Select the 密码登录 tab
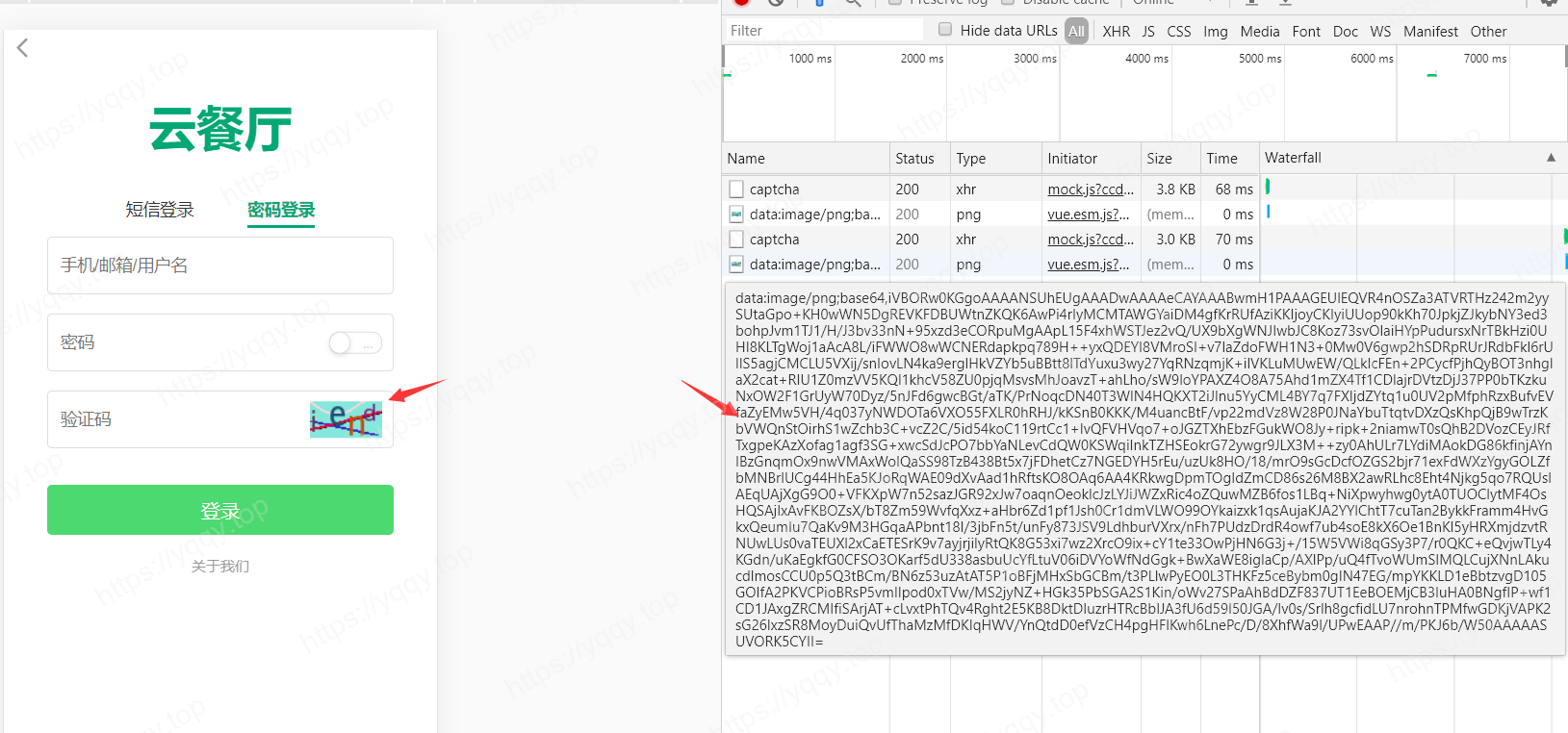The height and width of the screenshot is (733, 1568). coord(281,210)
